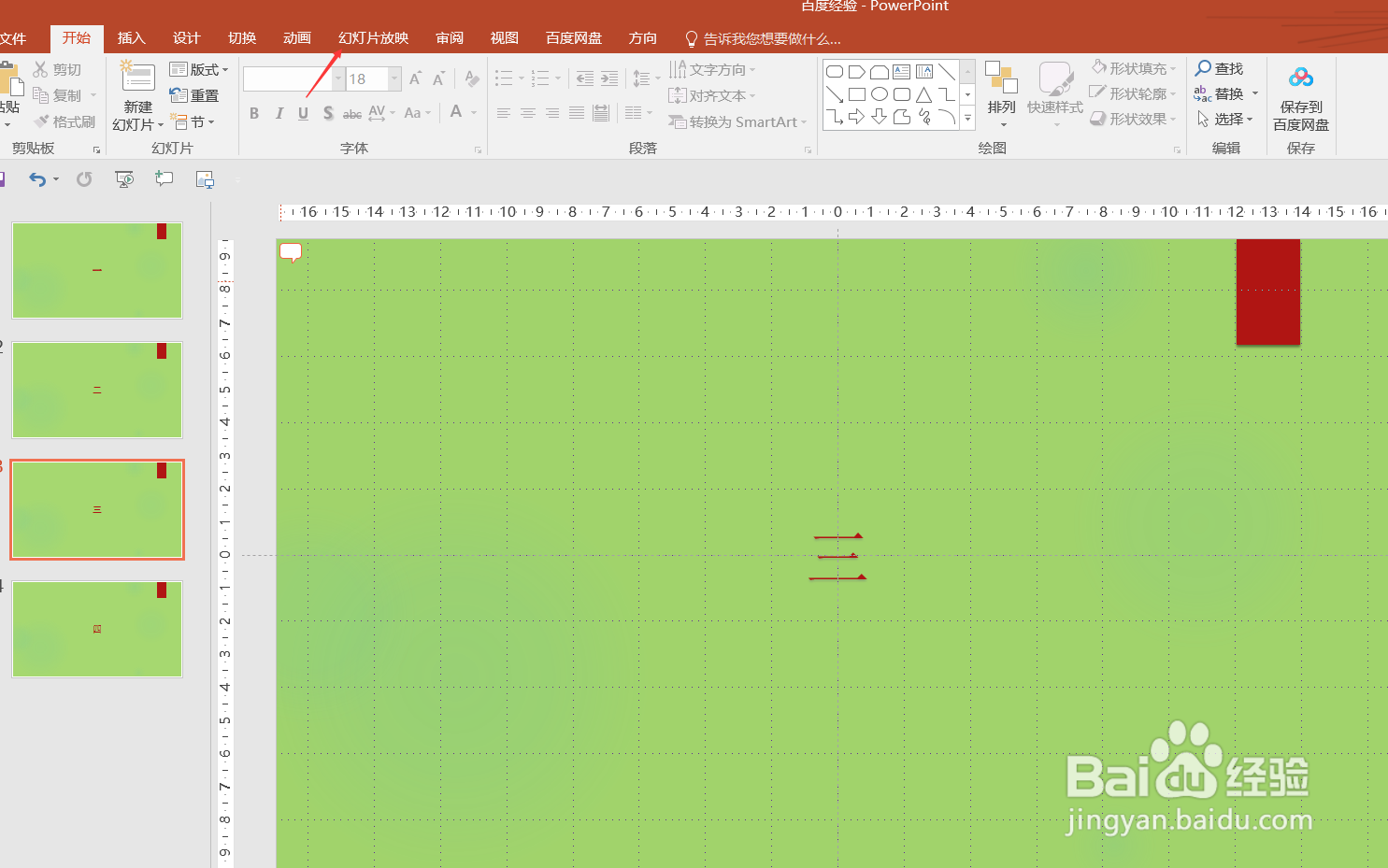This screenshot has width=1388, height=868.
Task: Click the picture/screen icon in the quick access toolbar
Action: click(205, 178)
